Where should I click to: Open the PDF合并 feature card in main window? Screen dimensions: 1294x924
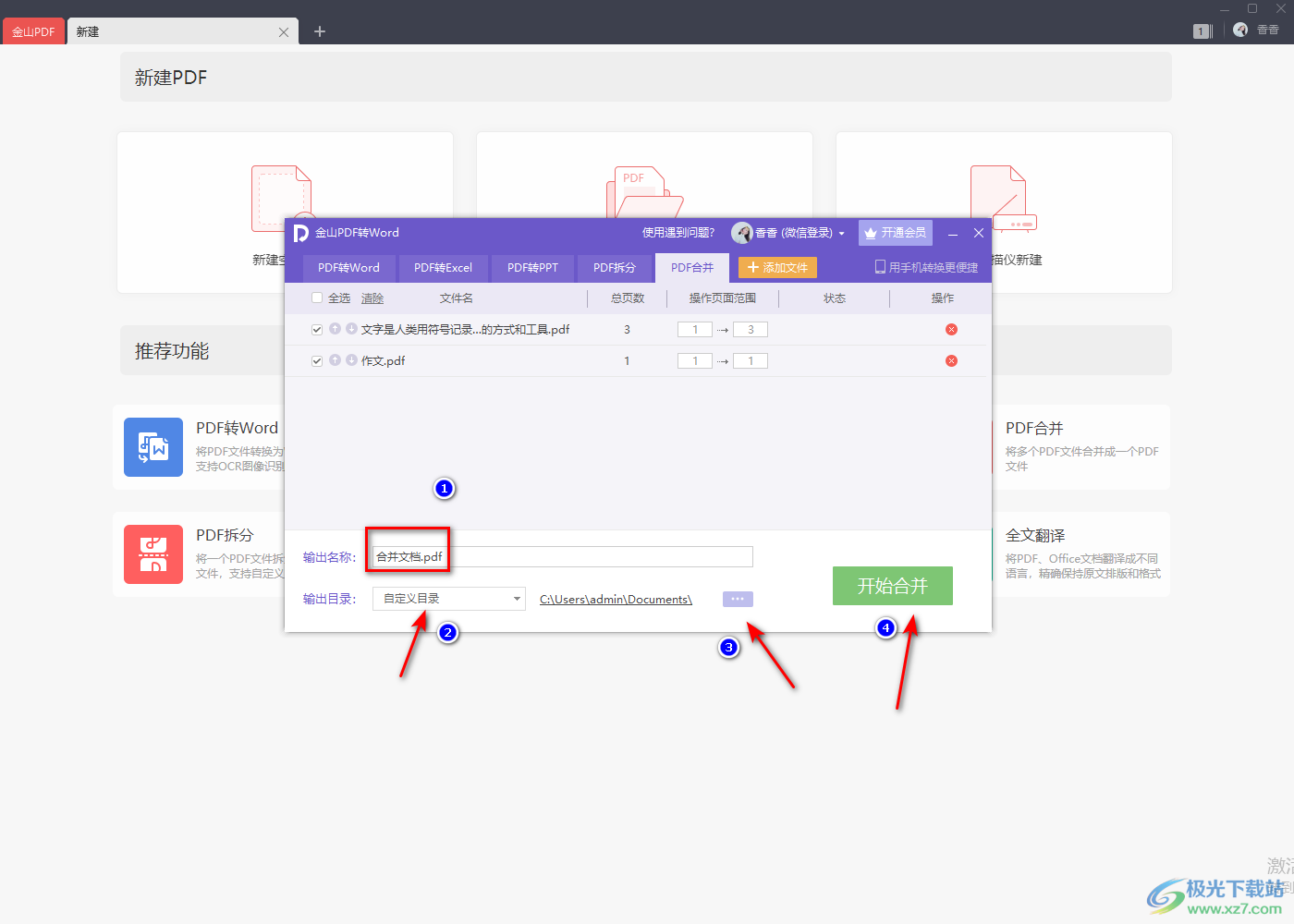(1082, 447)
